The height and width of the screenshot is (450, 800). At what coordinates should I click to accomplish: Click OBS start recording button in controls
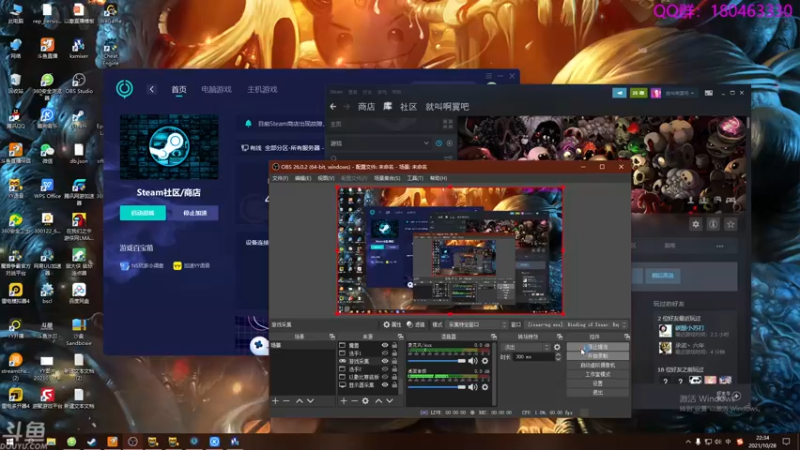[597, 356]
